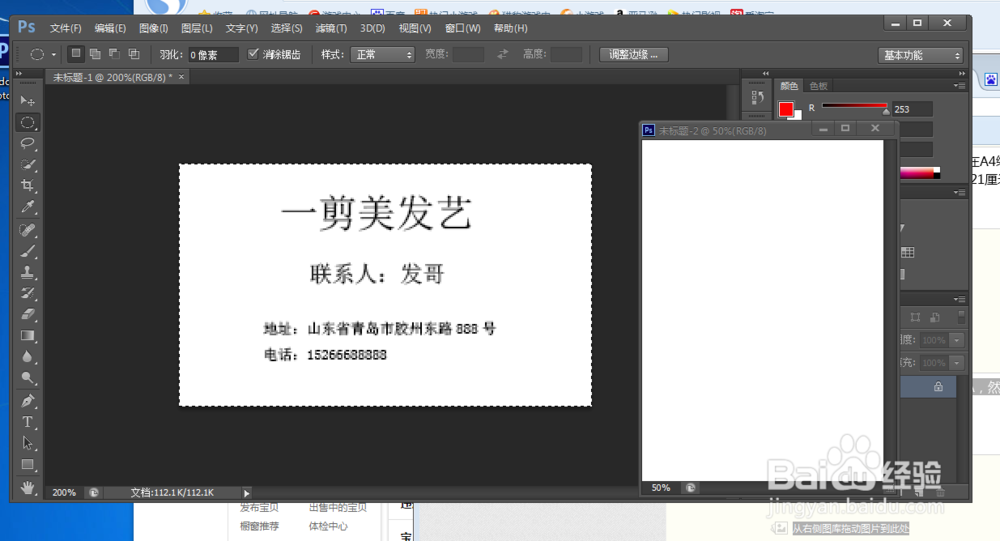Screen dimensions: 1000x541
Task: Open the 图层(L) menu
Action: [197, 28]
